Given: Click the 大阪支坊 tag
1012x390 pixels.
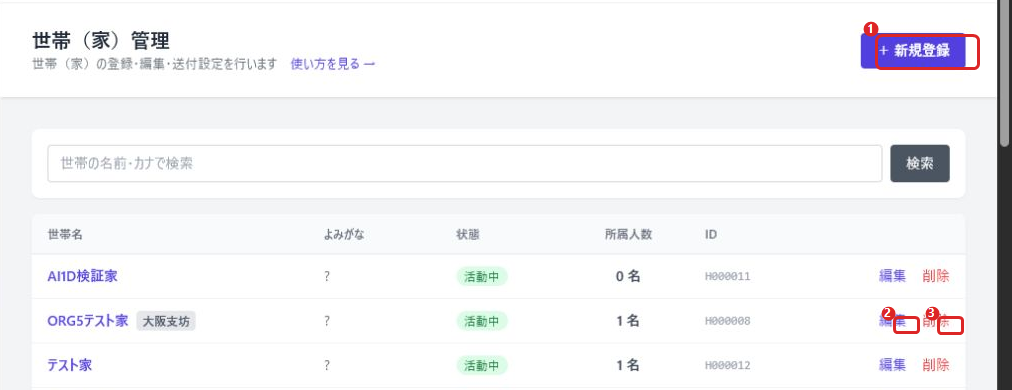Looking at the screenshot, I should 166,321.
